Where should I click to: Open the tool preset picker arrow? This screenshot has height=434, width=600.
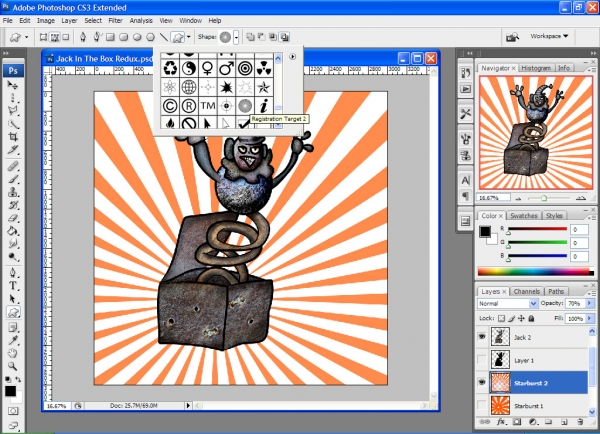tap(26, 37)
